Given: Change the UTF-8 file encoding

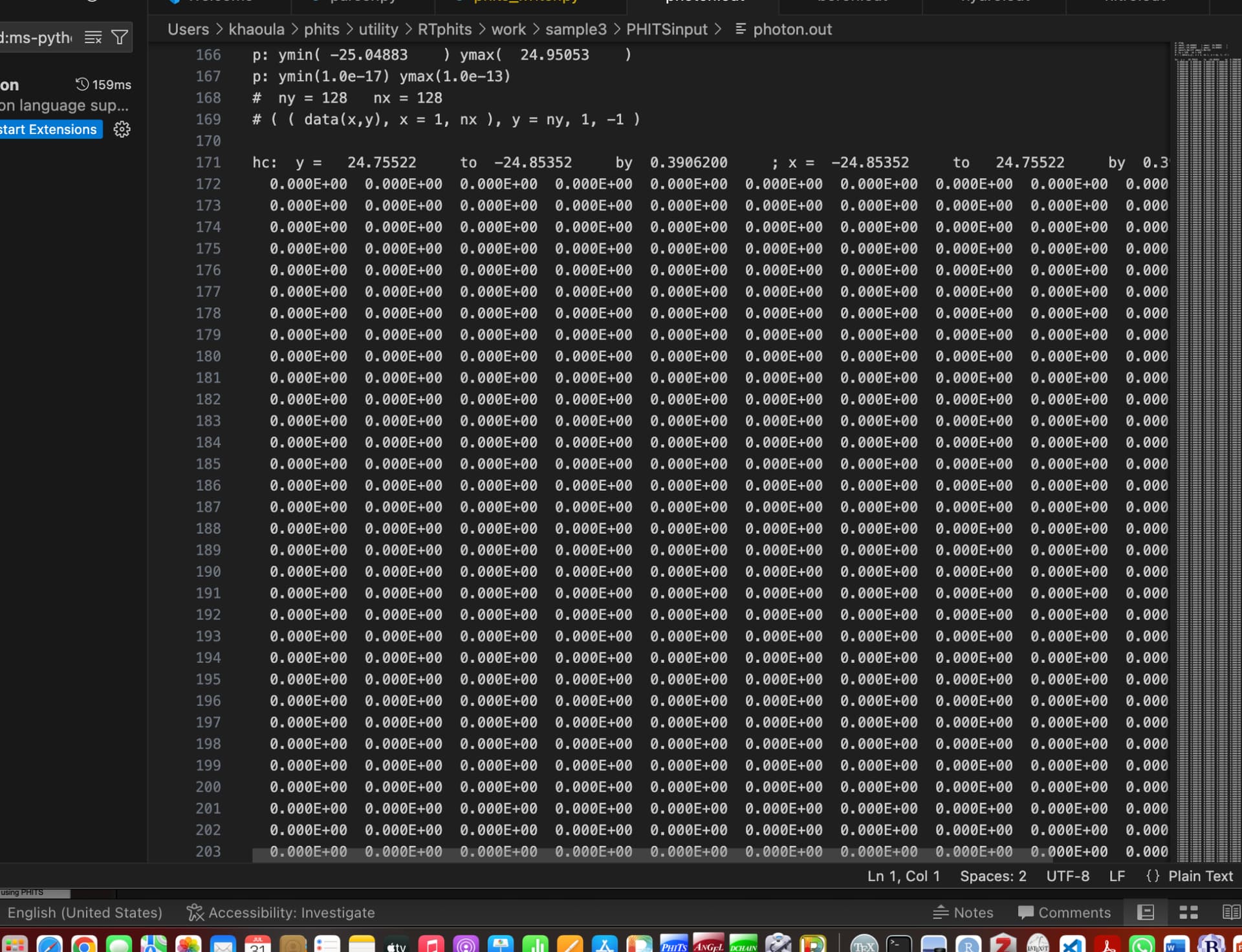Looking at the screenshot, I should tap(1067, 876).
